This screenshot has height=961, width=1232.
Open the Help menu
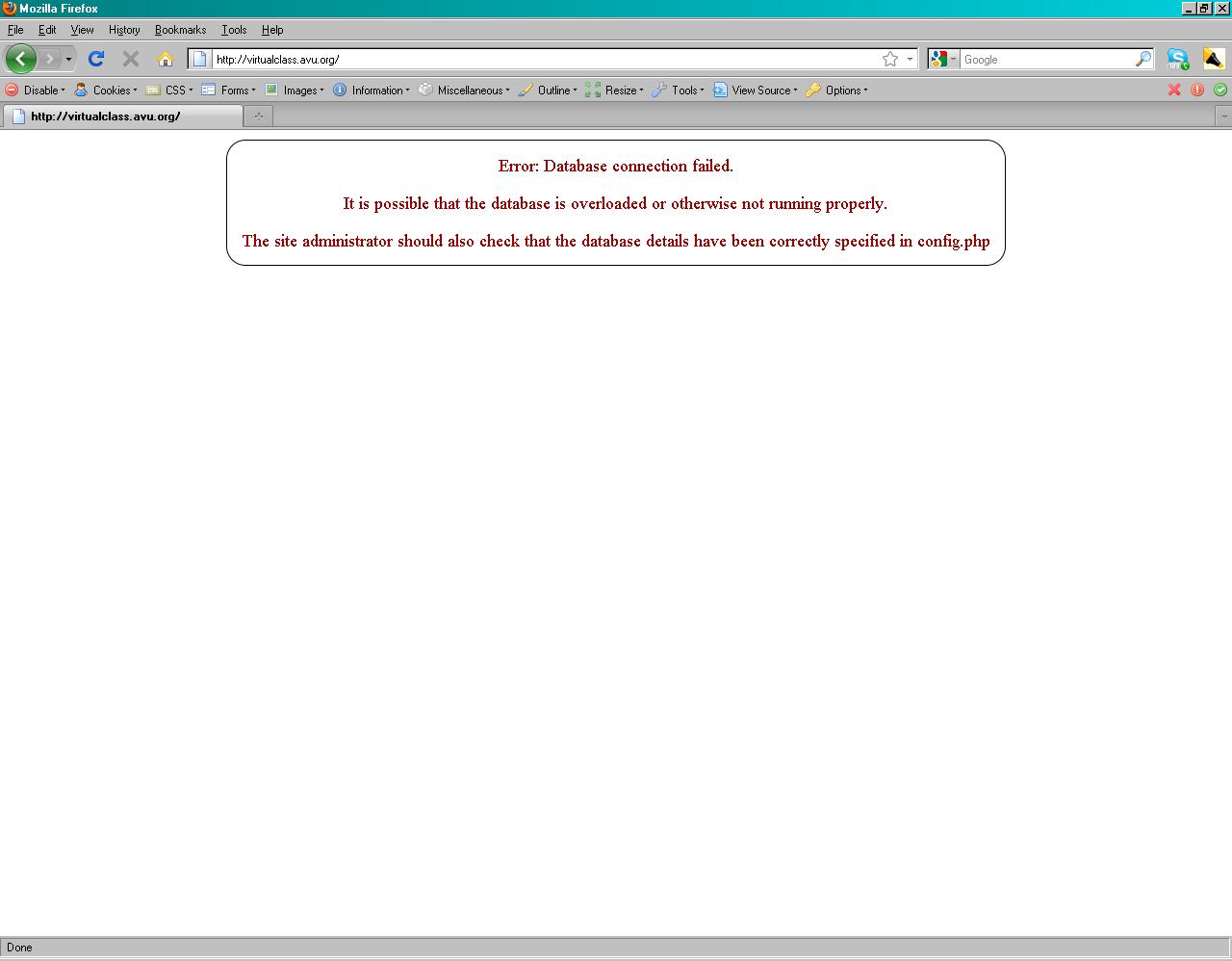(x=272, y=30)
